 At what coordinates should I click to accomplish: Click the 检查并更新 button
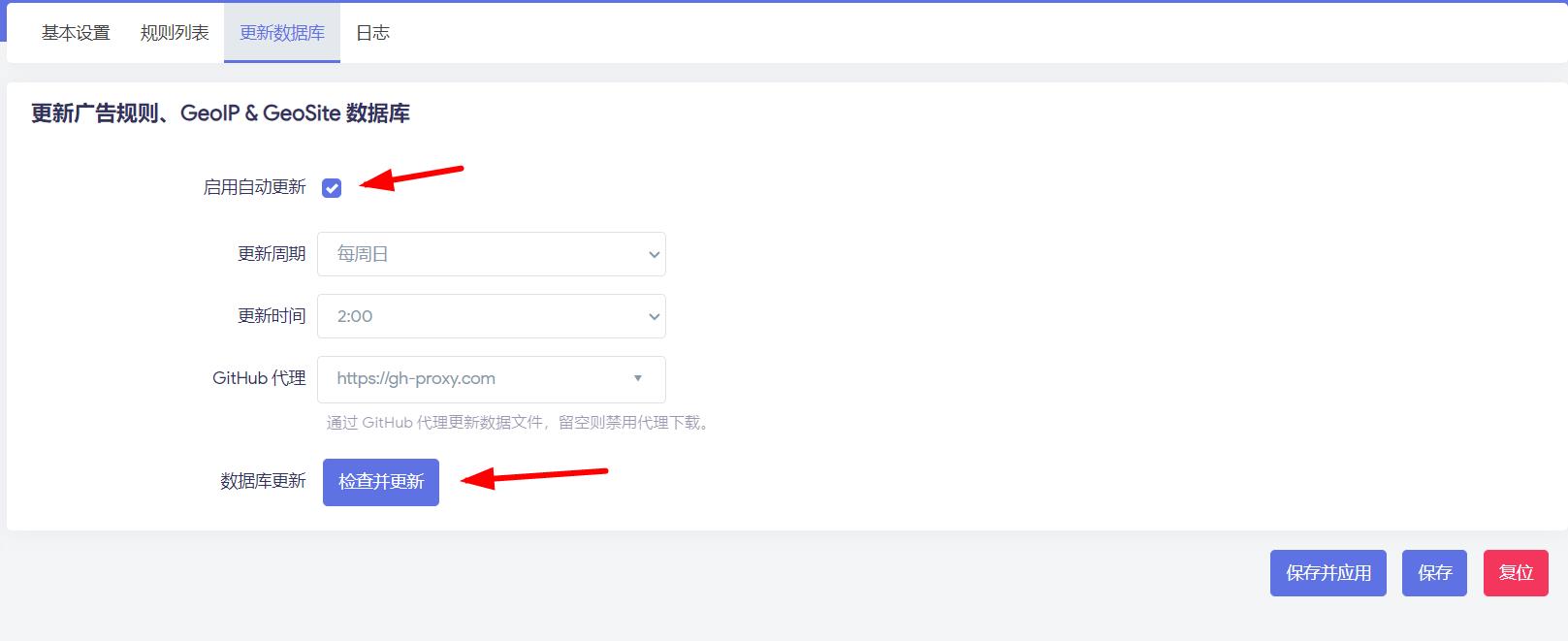pyautogui.click(x=381, y=482)
